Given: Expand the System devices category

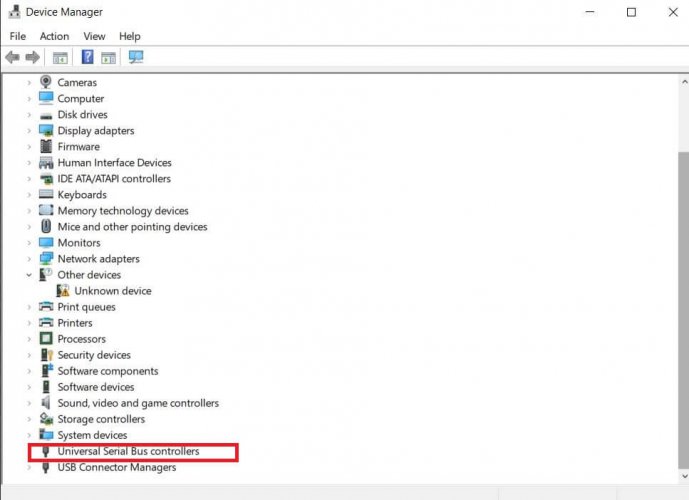Looking at the screenshot, I should tap(29, 435).
